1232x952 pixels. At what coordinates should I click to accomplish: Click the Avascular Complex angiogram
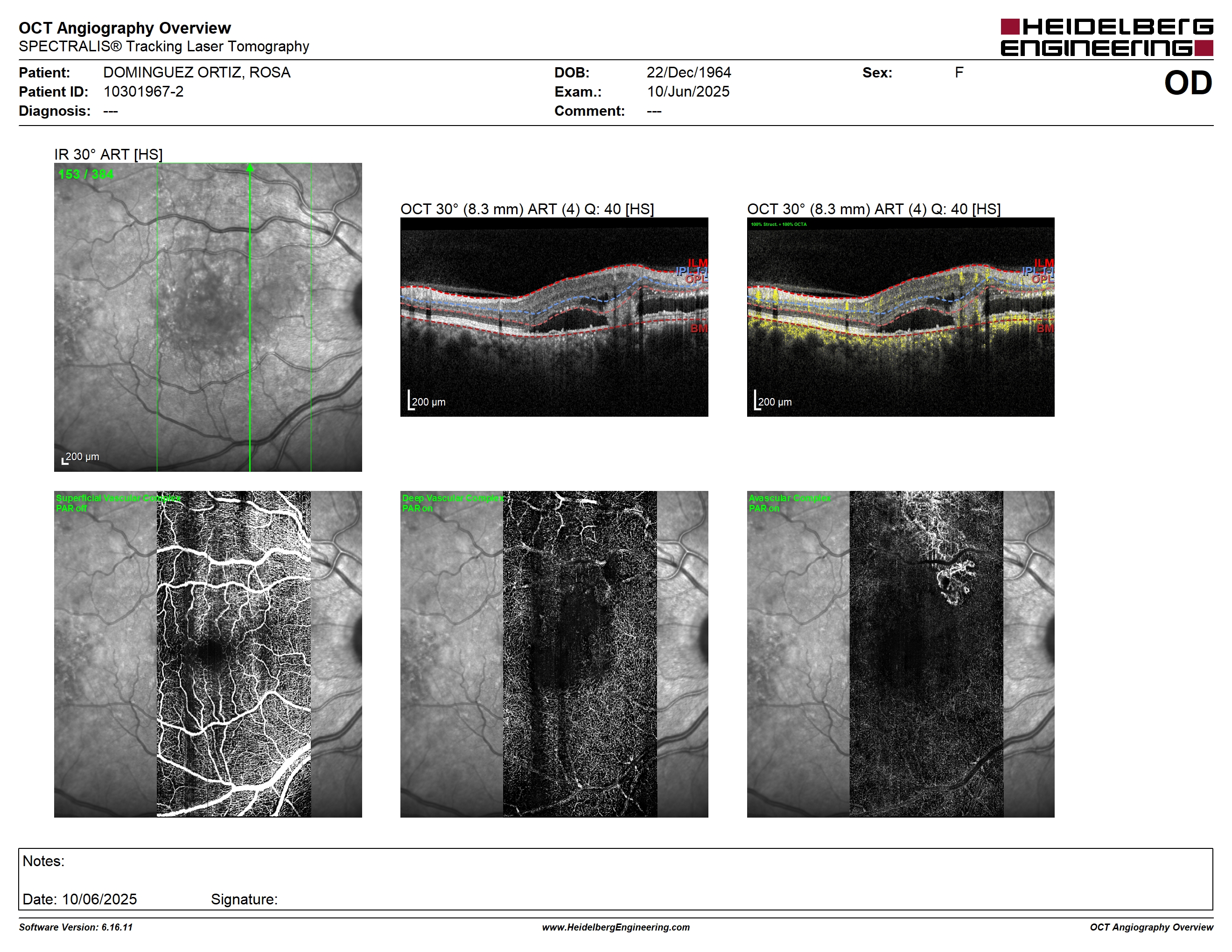pyautogui.click(x=900, y=654)
